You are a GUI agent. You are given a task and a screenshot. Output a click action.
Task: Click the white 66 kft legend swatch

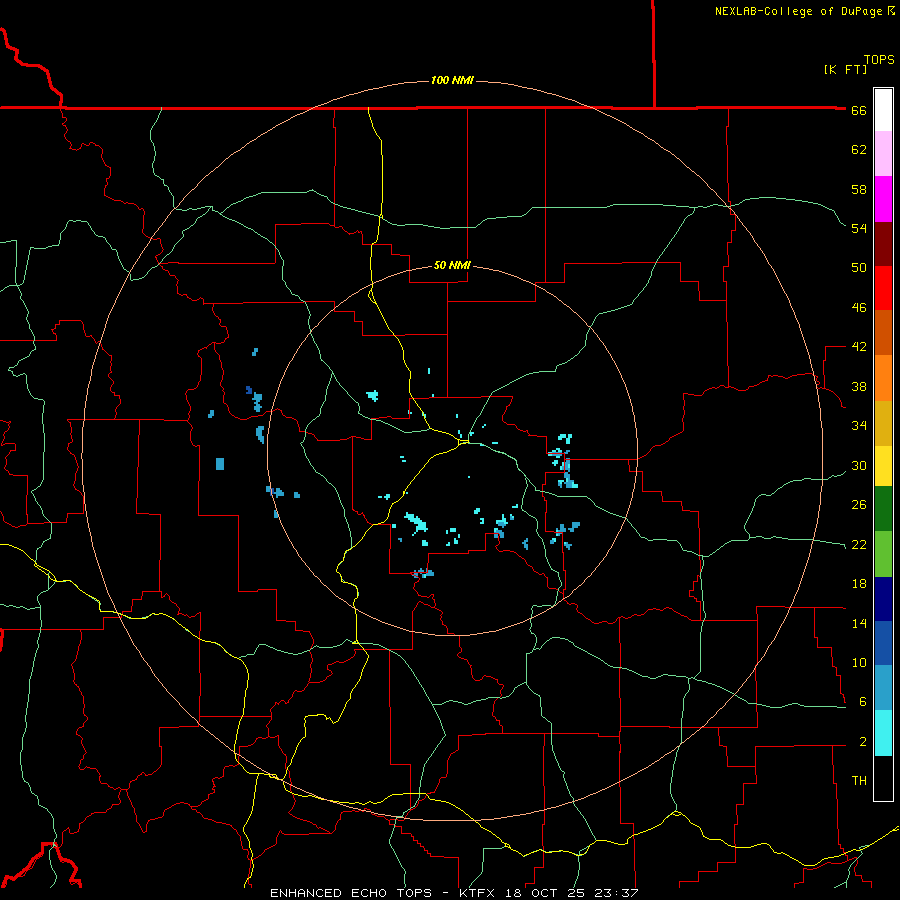pyautogui.click(x=883, y=110)
